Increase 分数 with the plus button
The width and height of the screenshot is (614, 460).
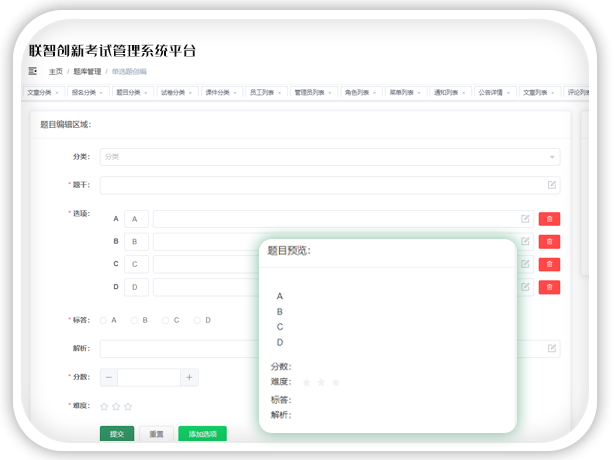[x=189, y=377]
